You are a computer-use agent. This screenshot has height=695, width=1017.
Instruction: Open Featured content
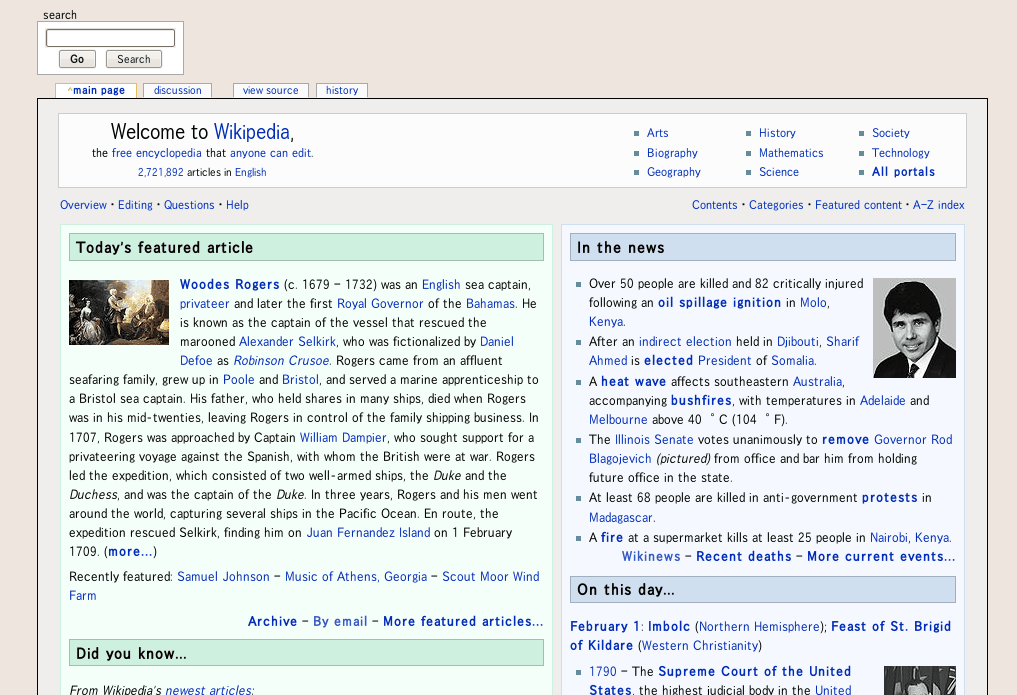[x=858, y=204]
